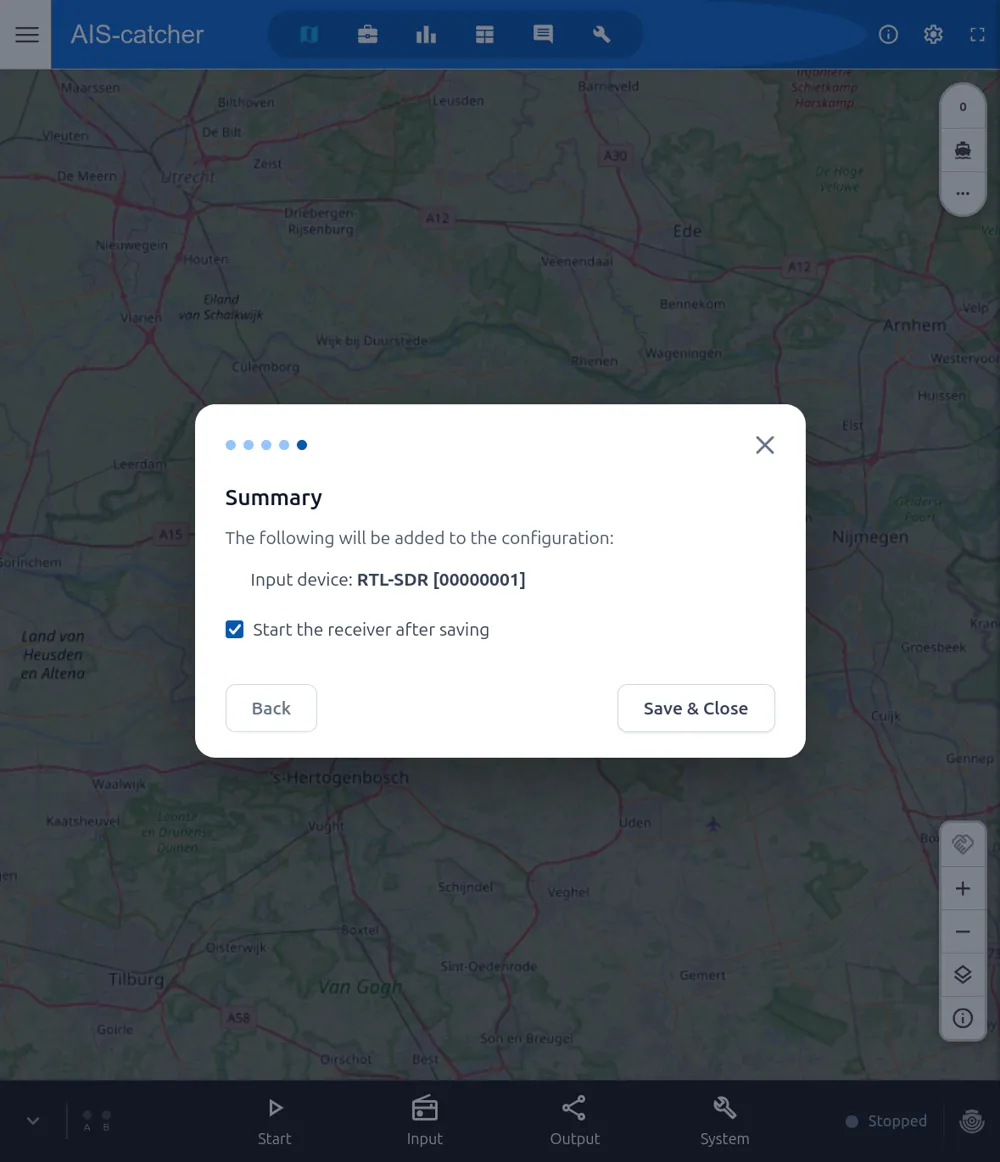
Task: Open the table grid view icon
Action: point(485,35)
